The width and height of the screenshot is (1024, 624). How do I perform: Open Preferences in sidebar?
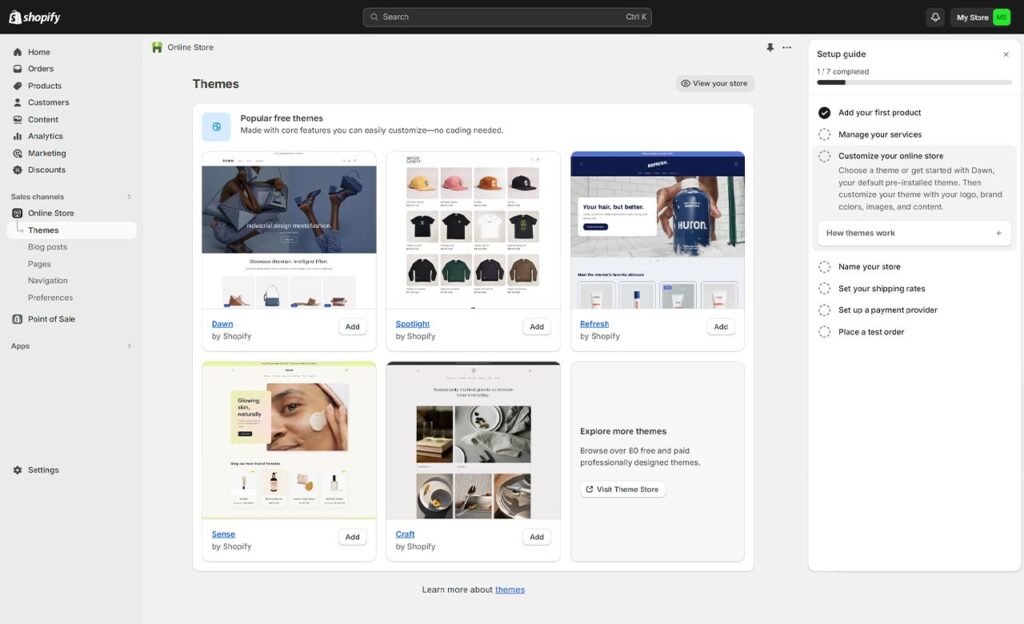50,298
